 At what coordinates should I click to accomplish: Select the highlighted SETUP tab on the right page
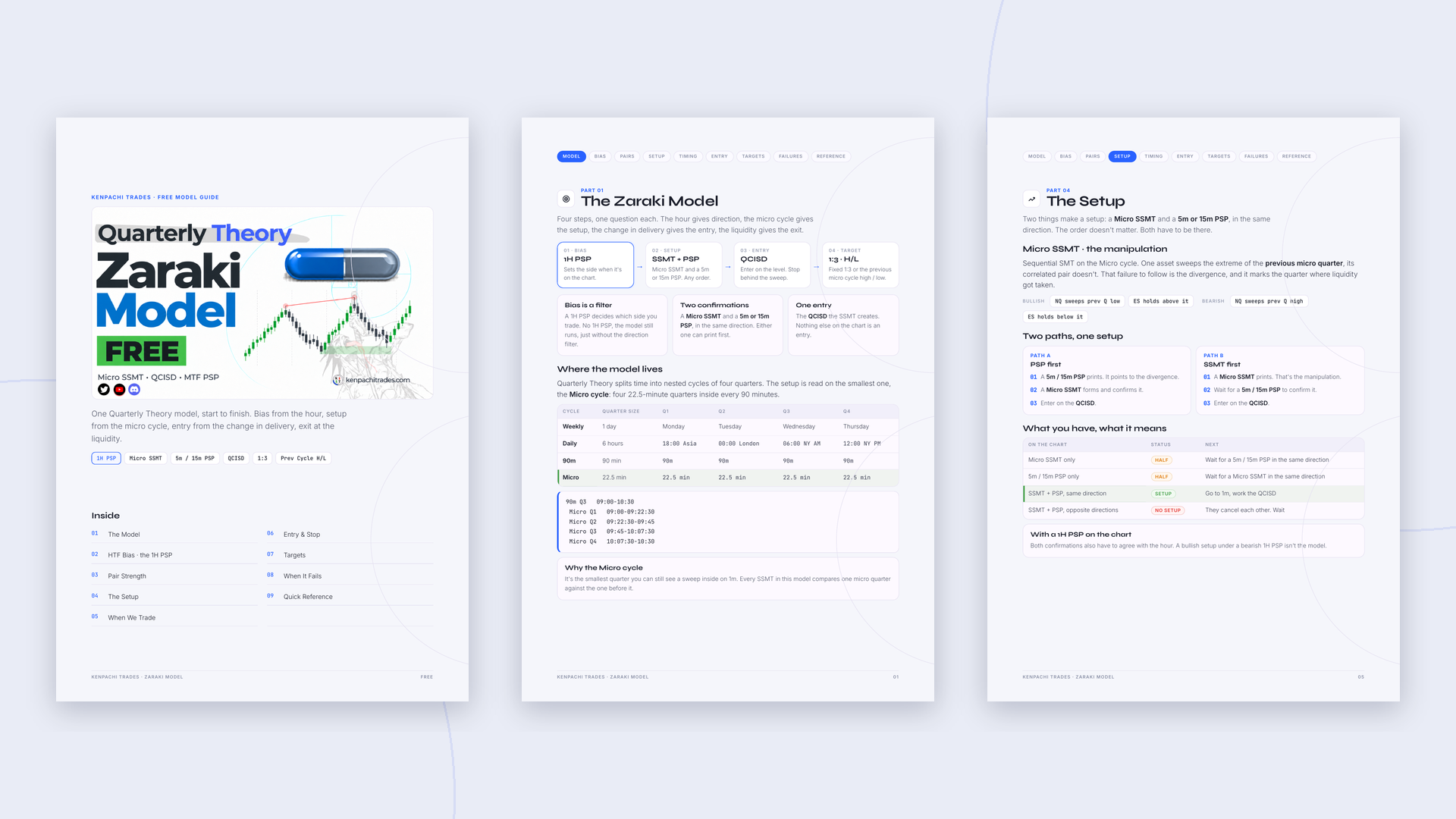[1122, 156]
